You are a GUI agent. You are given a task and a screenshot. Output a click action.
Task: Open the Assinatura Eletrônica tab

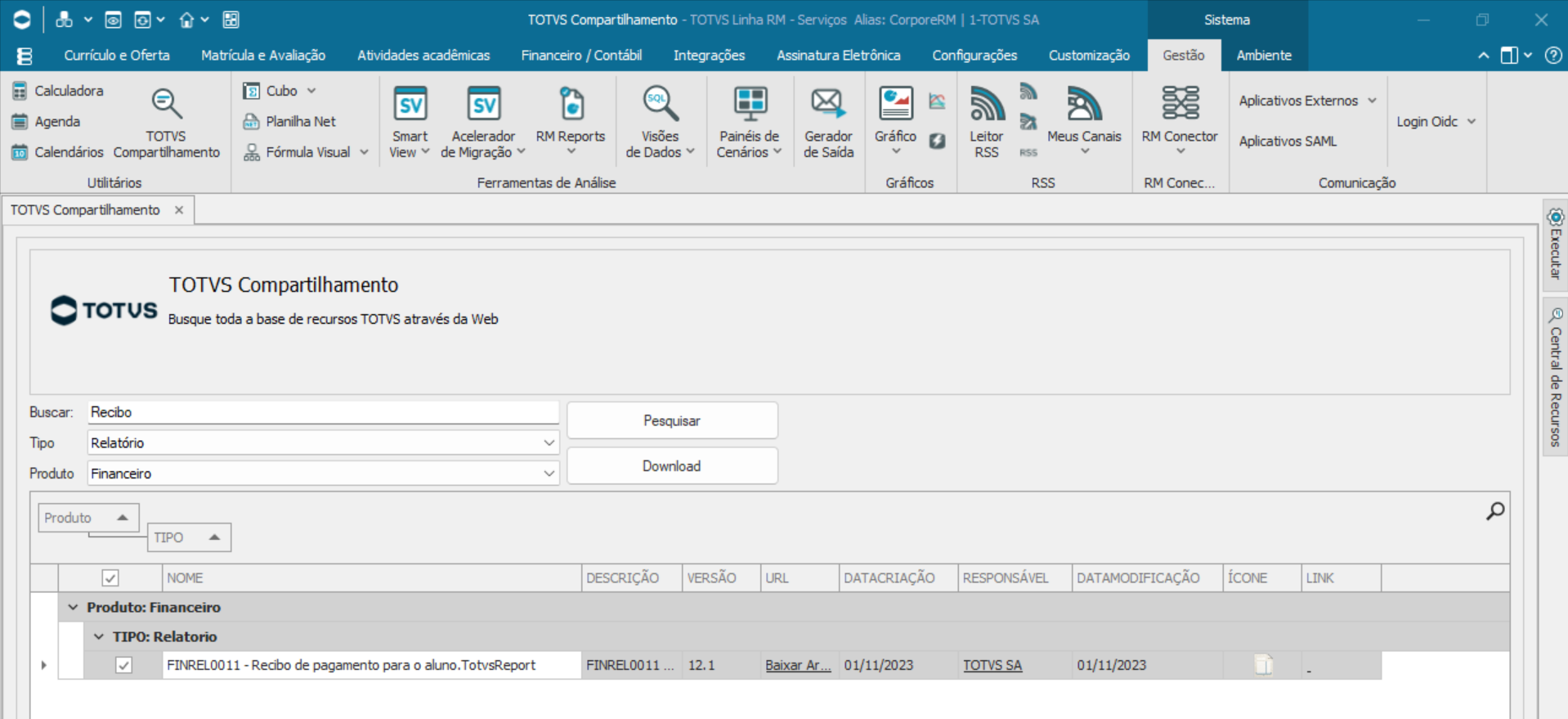point(839,56)
